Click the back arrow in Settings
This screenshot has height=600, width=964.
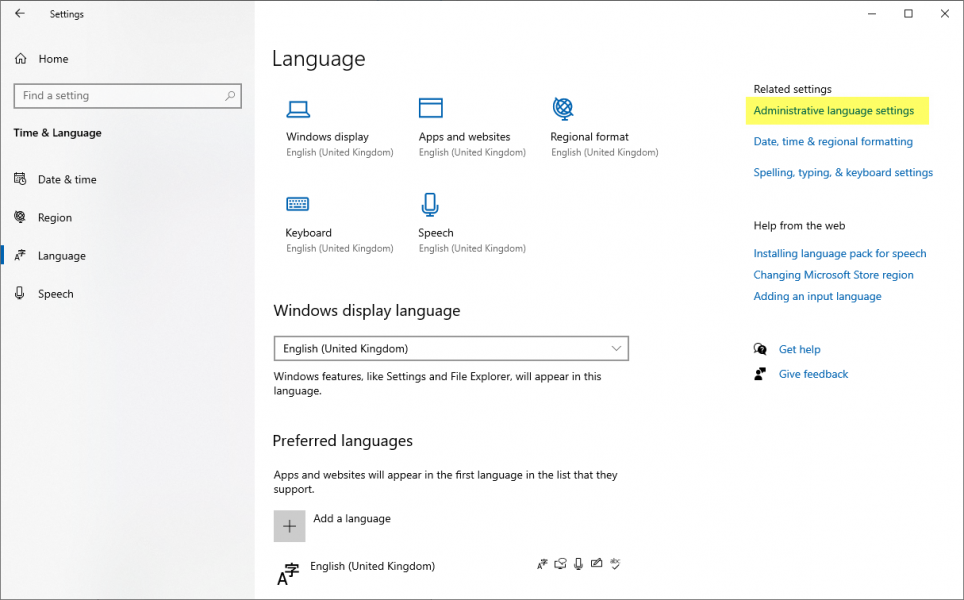point(20,14)
